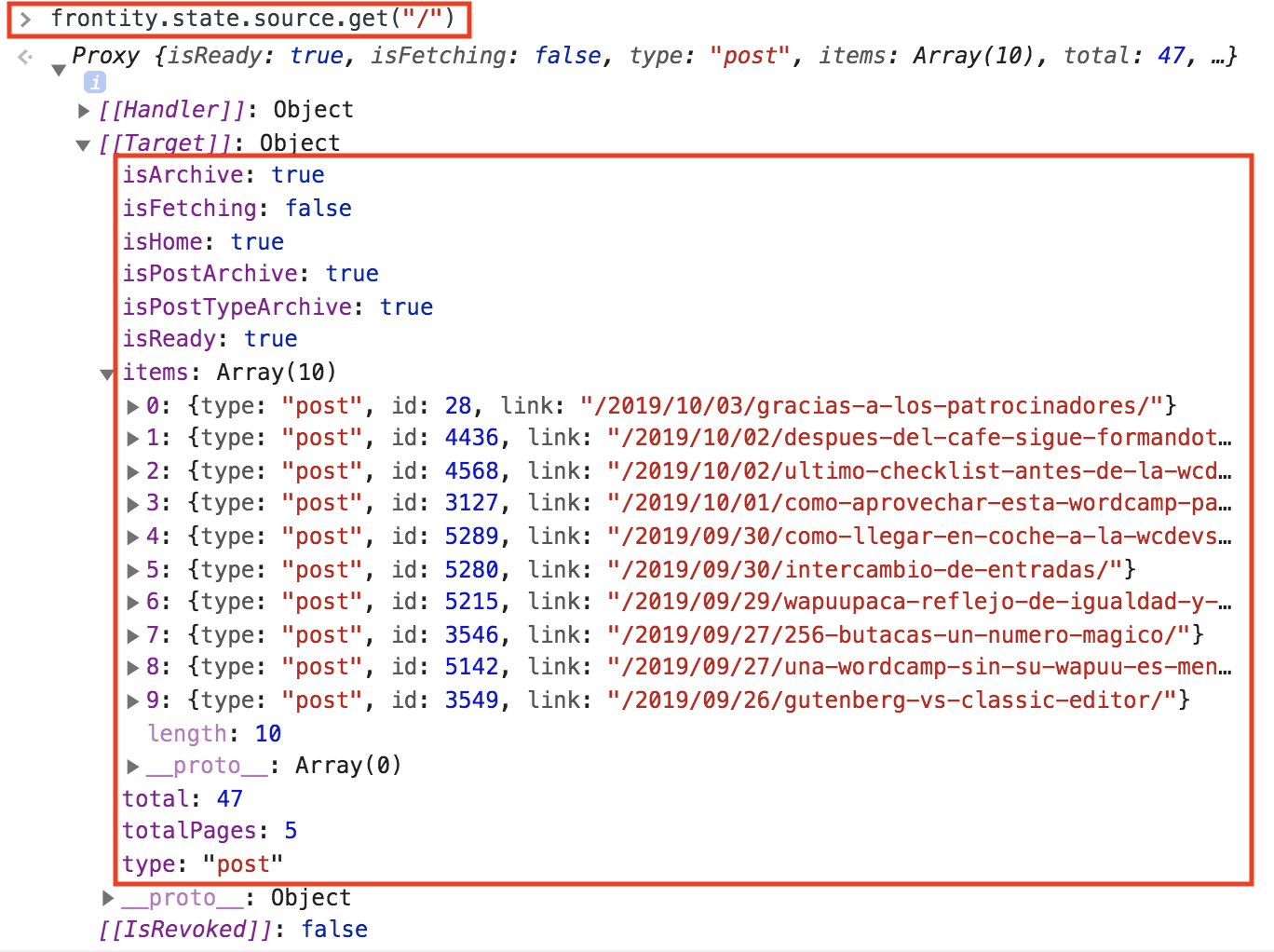Expand item 0 with id 28

point(133,406)
